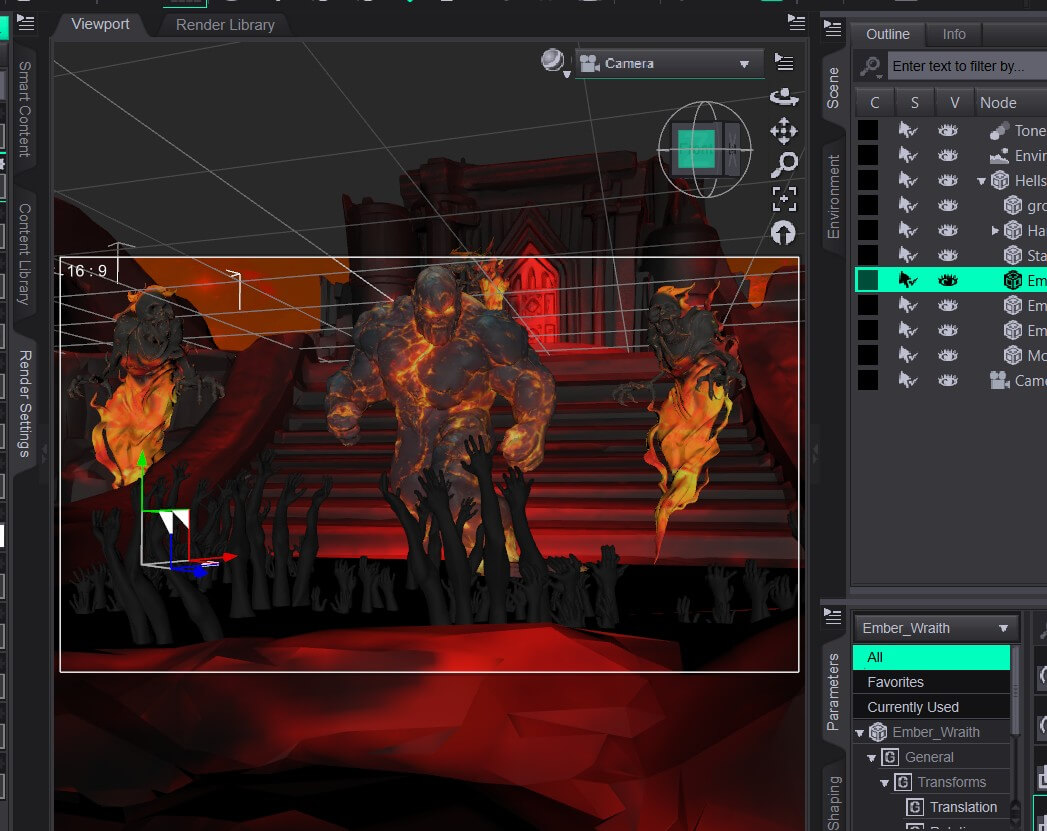Image resolution: width=1047 pixels, height=831 pixels.
Task: Click the gizmo green Y-axis arrow
Action: click(x=142, y=459)
